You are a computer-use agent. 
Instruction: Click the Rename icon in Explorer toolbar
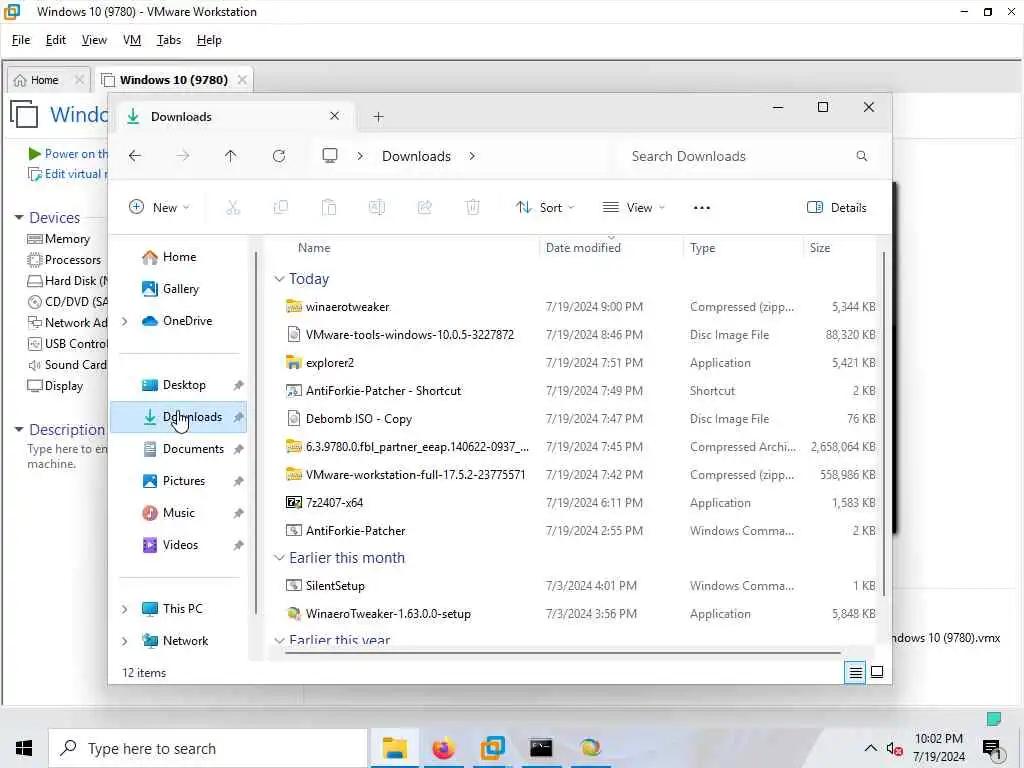point(377,208)
